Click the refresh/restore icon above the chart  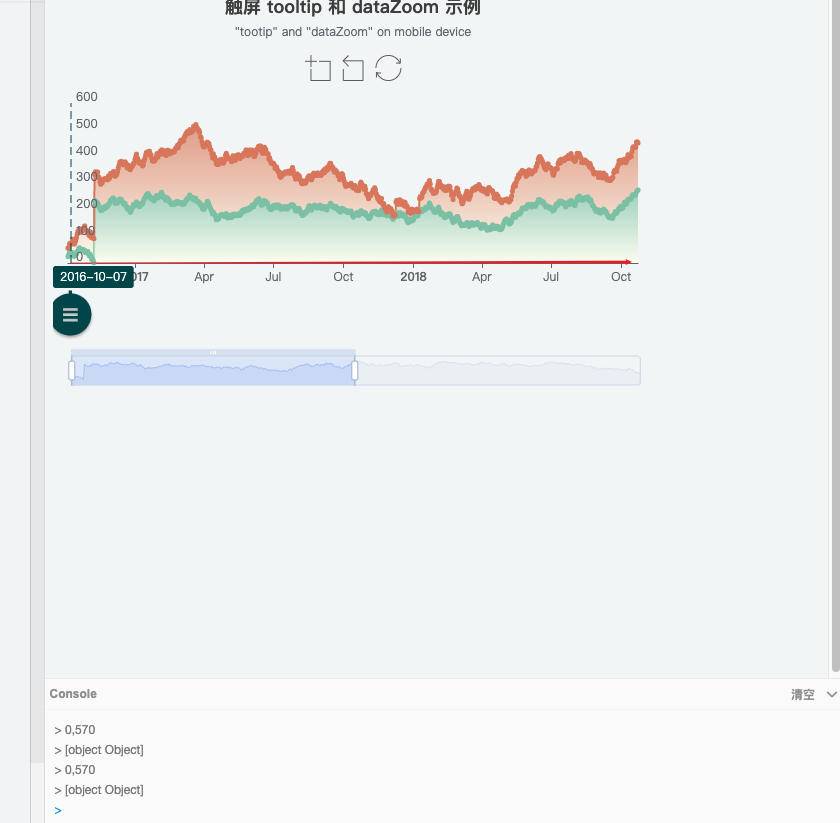(388, 68)
